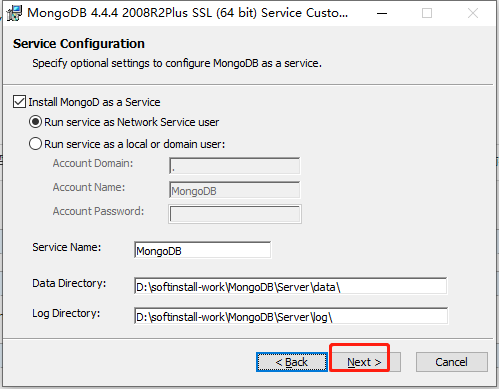Uncheck Install MongoD as a Service
The width and height of the screenshot is (499, 389).
point(19,102)
